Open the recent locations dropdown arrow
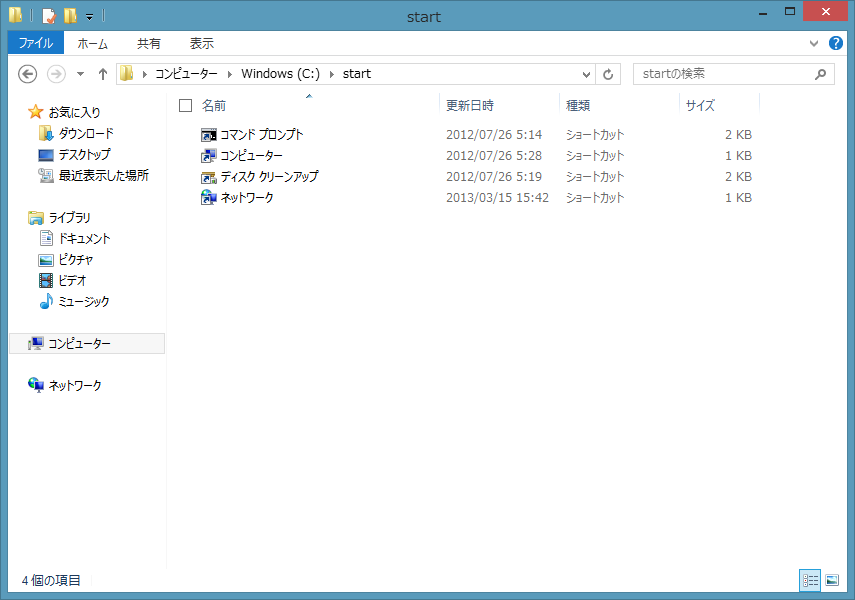Viewport: 855px width, 600px height. [80, 74]
